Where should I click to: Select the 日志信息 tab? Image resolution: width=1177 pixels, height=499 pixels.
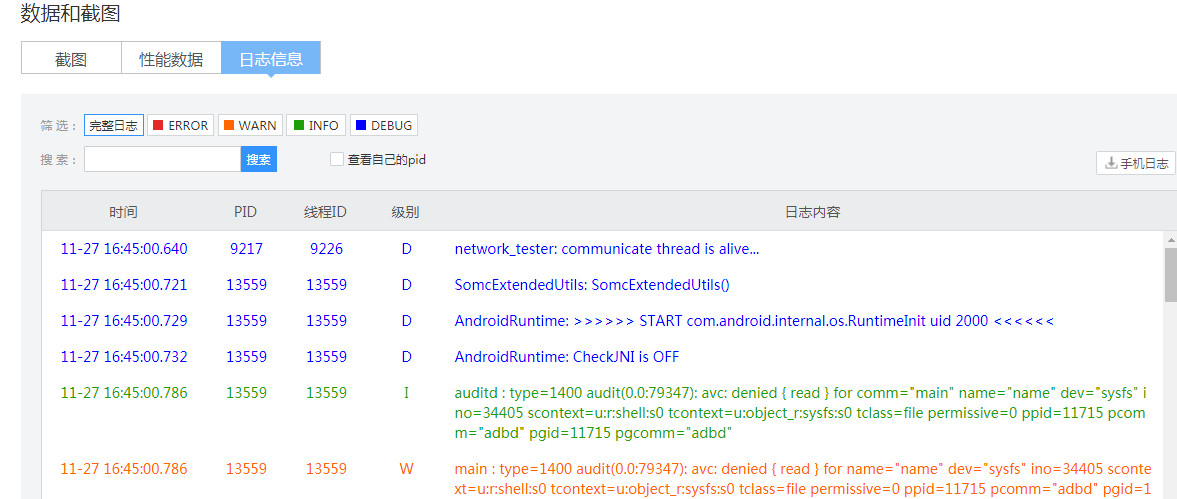pyautogui.click(x=271, y=59)
